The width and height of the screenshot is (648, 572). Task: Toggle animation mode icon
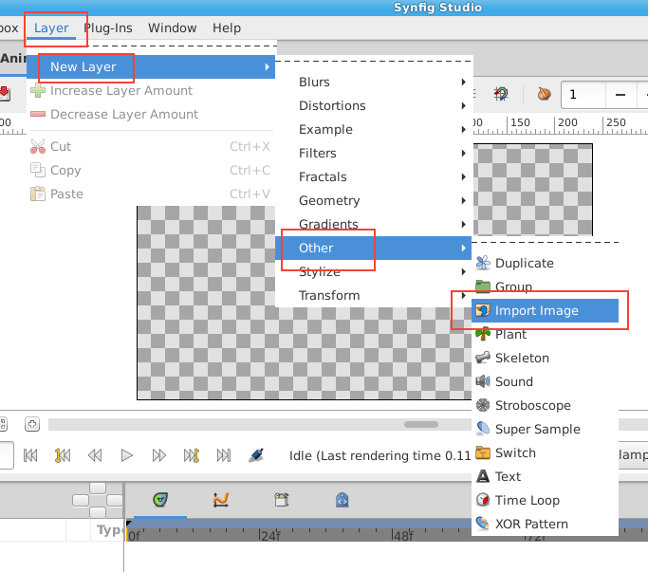click(x=256, y=455)
